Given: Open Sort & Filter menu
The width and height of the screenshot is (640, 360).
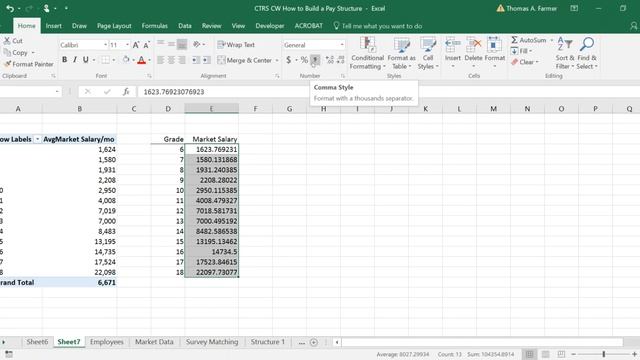Looking at the screenshot, I should point(565,53).
